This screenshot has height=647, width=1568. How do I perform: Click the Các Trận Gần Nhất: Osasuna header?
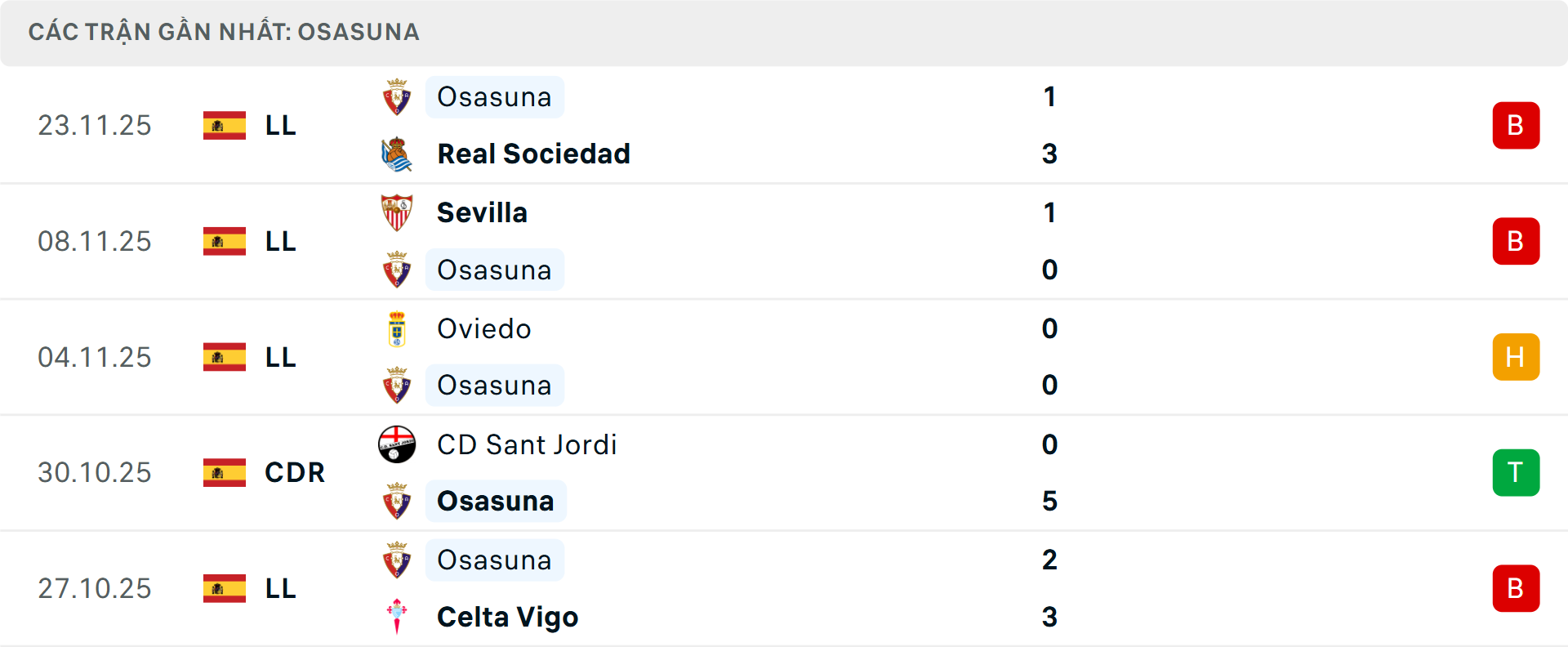coord(224,33)
